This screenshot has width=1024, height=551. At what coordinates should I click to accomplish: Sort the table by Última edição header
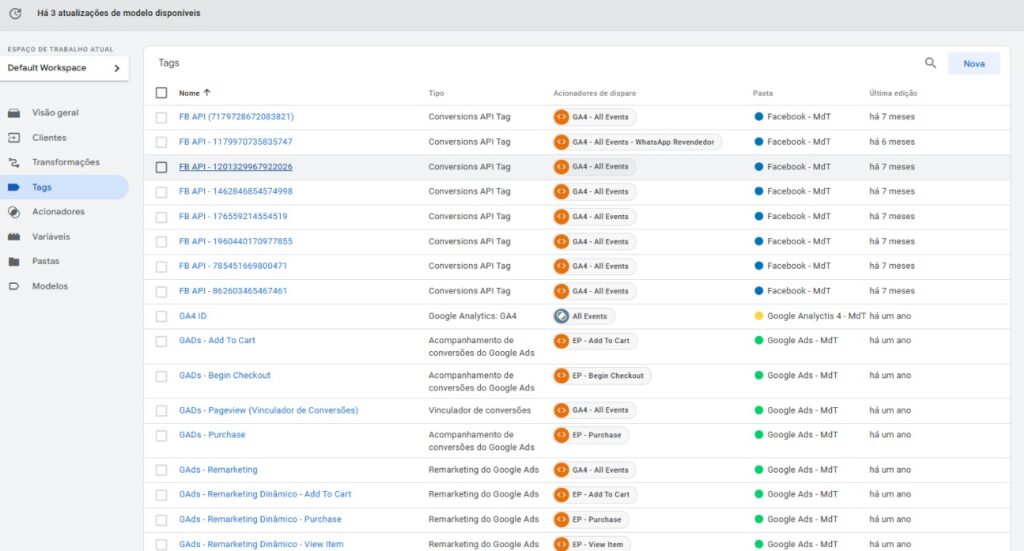tap(893, 93)
